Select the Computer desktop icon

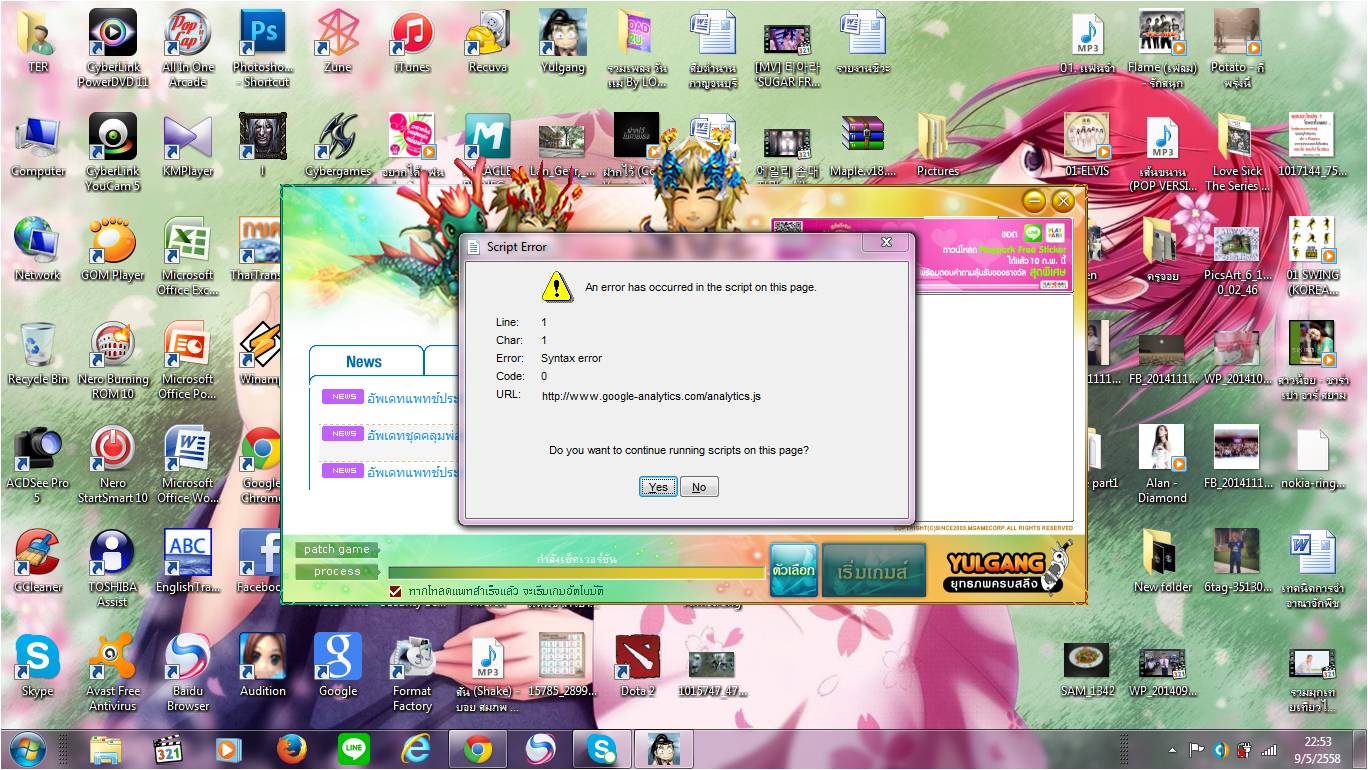[38, 146]
